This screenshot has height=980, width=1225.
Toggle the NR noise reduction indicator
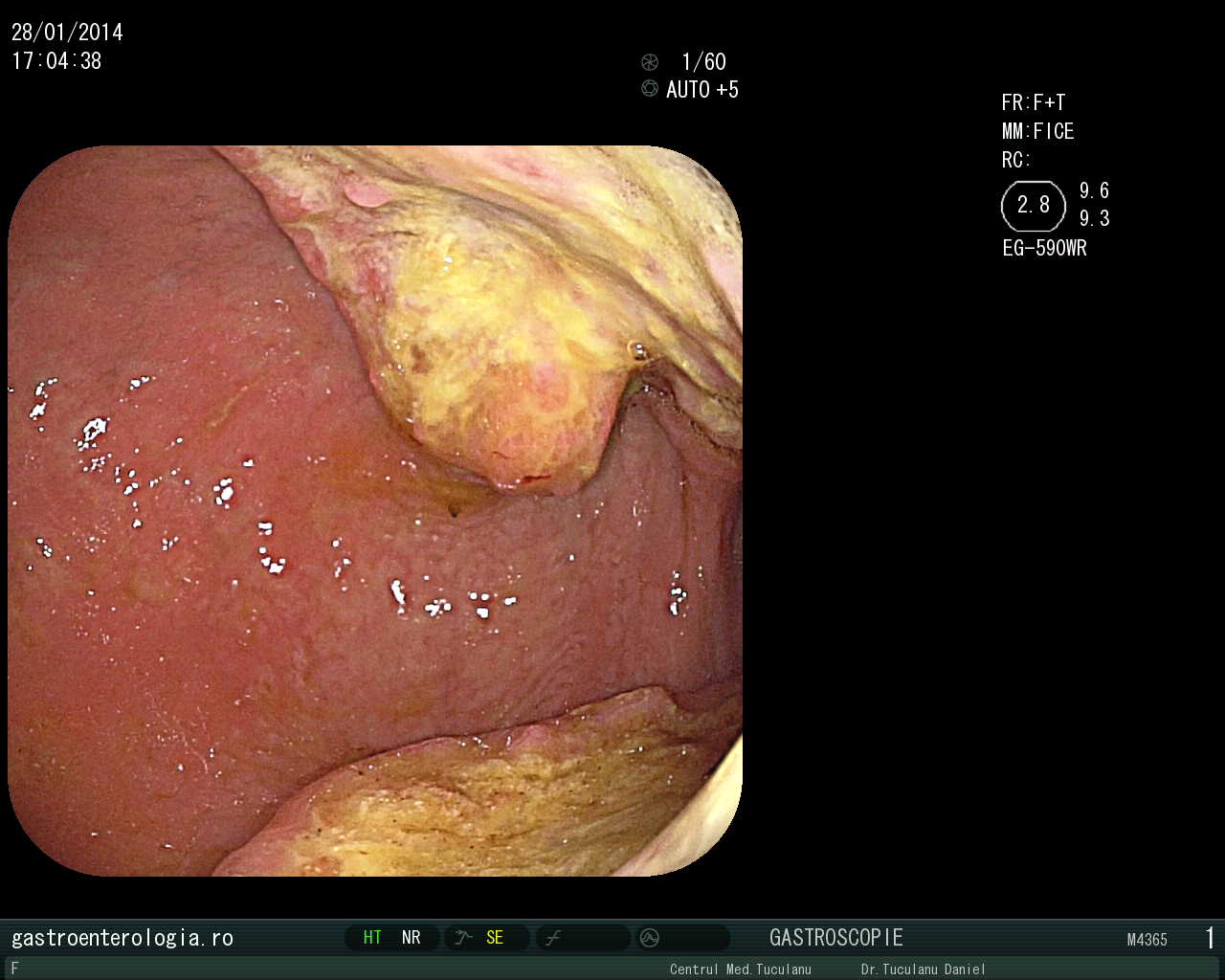click(x=412, y=938)
